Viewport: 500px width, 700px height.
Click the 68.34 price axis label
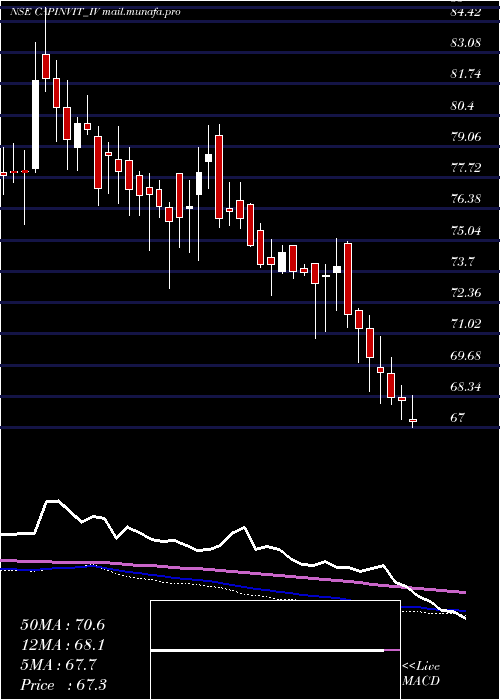click(466, 387)
